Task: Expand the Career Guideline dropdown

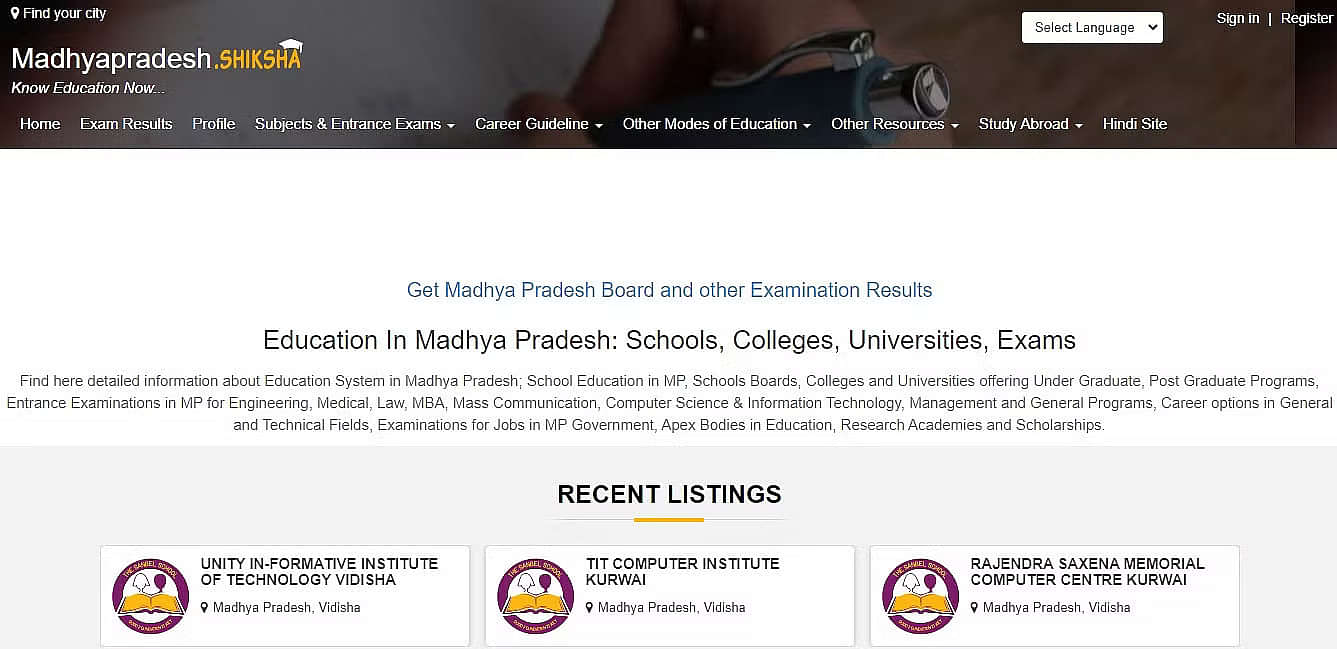Action: point(539,124)
